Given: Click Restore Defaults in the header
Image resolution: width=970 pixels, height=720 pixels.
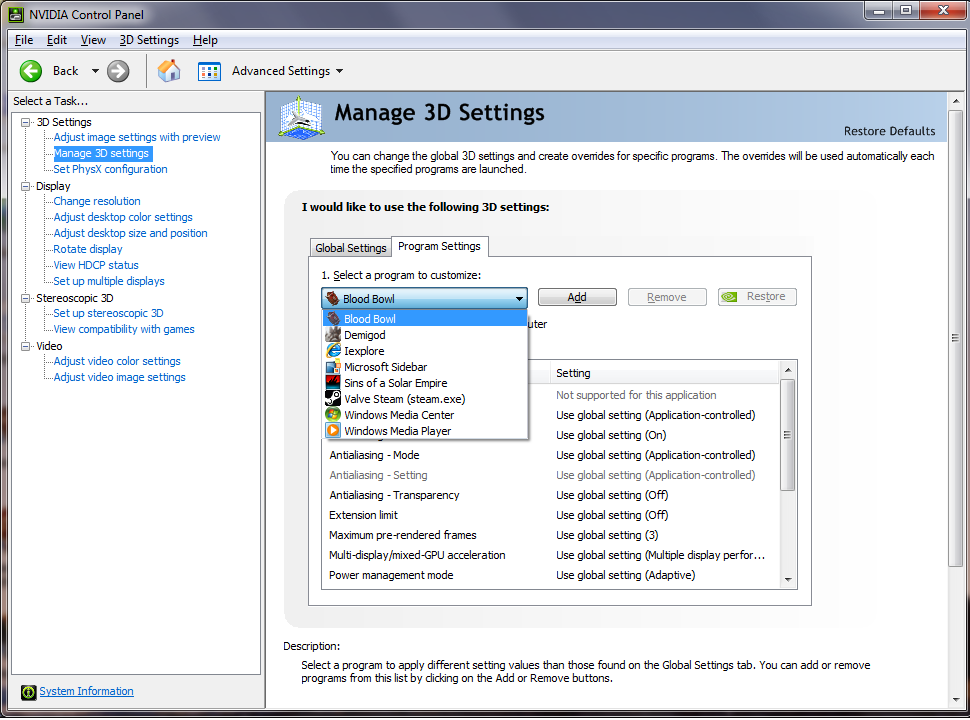Looking at the screenshot, I should 889,131.
